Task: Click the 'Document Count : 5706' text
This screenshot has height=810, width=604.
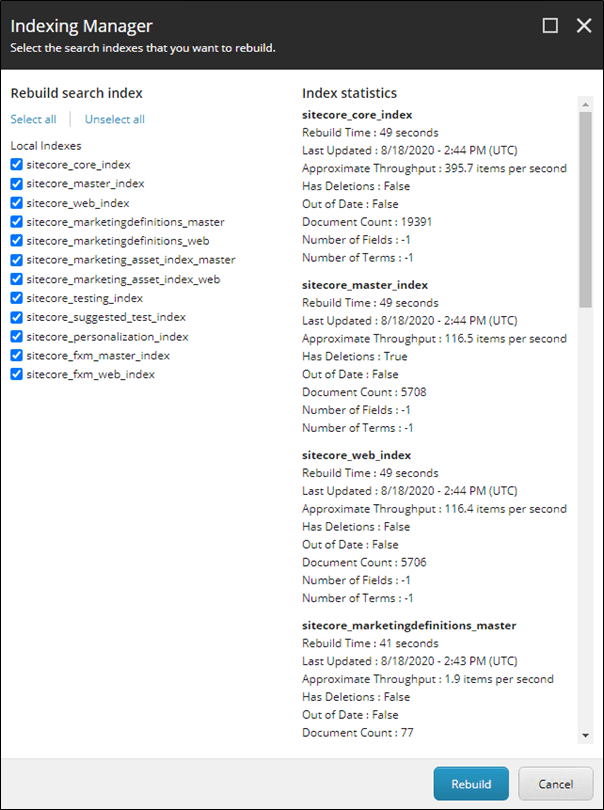Action: [364, 562]
